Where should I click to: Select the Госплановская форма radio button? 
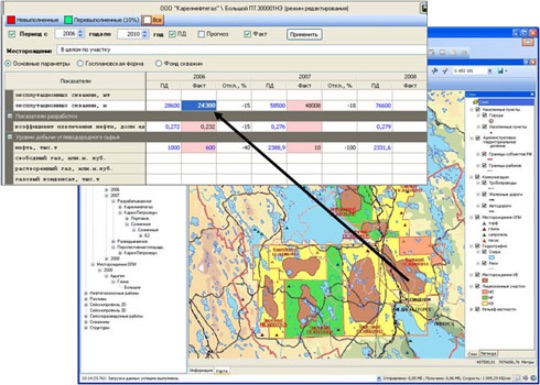click(80, 64)
